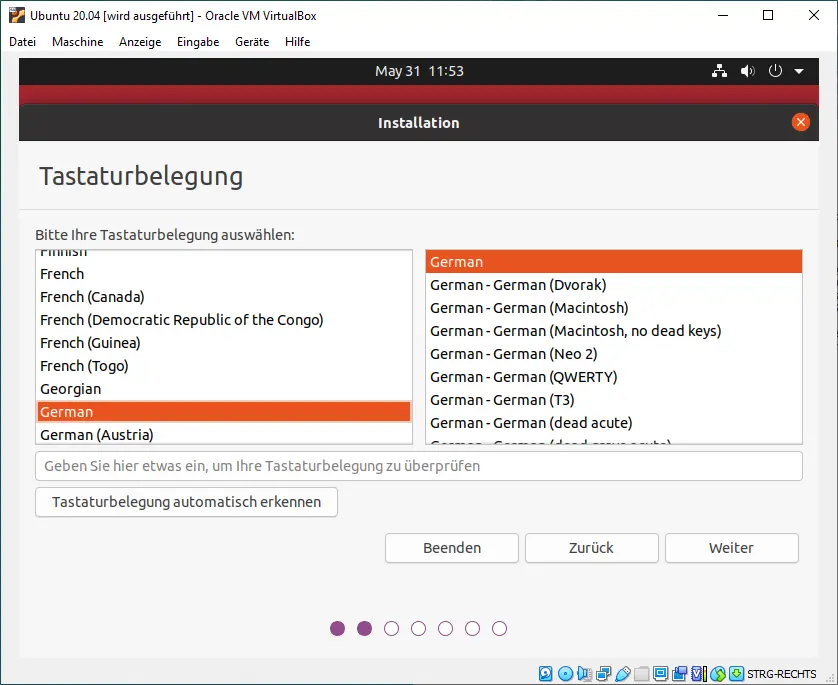Expand the Ubuntu system menu arrow

tap(799, 71)
